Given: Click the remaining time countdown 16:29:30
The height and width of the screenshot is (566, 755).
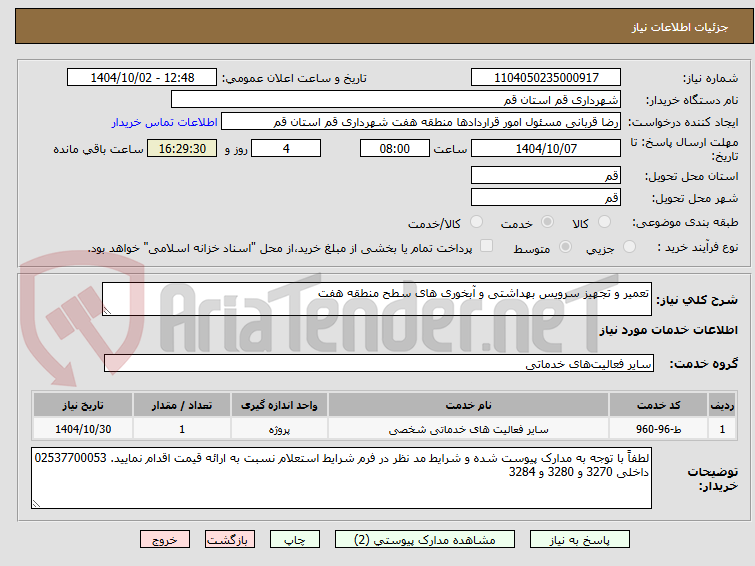Looking at the screenshot, I should click(x=182, y=148).
